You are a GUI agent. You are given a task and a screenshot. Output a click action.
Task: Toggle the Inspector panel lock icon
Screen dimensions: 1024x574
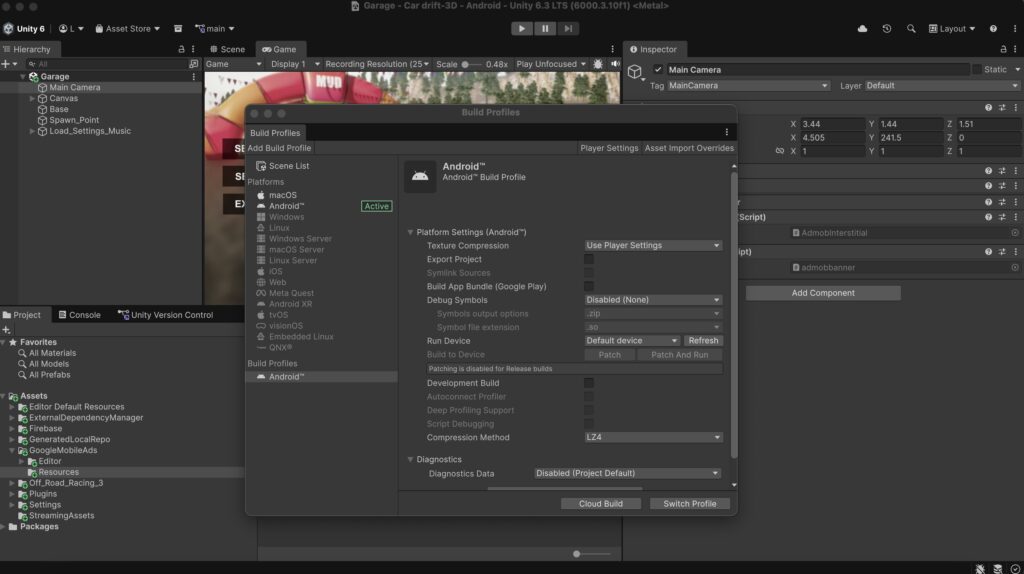coord(1003,49)
